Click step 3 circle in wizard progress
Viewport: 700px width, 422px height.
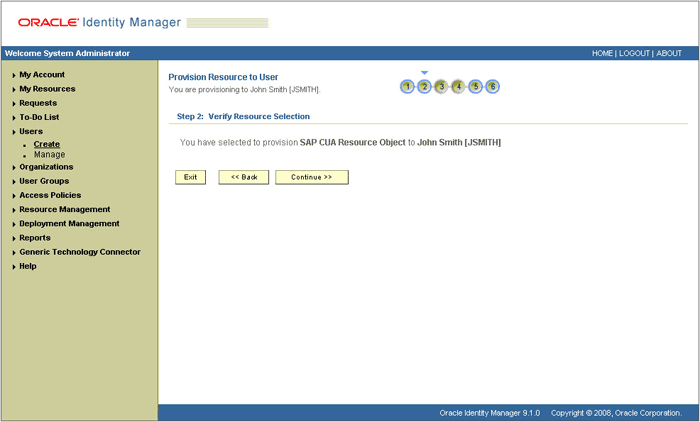coord(441,86)
